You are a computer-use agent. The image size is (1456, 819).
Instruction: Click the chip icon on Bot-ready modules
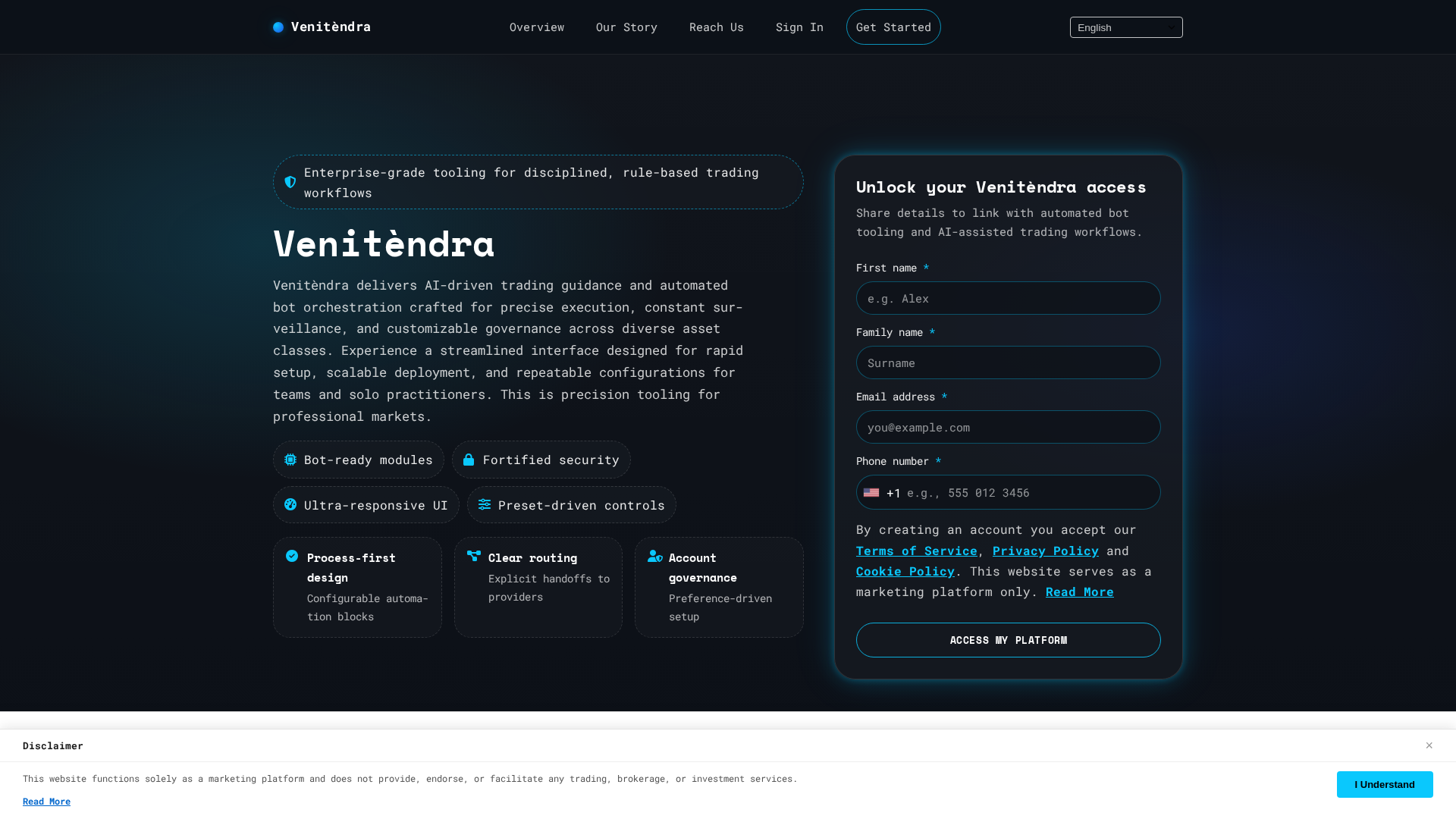(290, 460)
